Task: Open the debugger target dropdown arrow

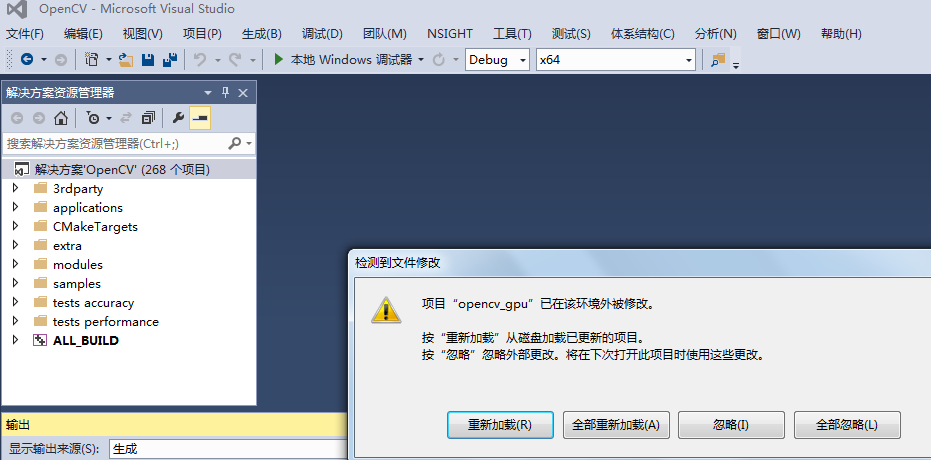Action: click(x=421, y=59)
